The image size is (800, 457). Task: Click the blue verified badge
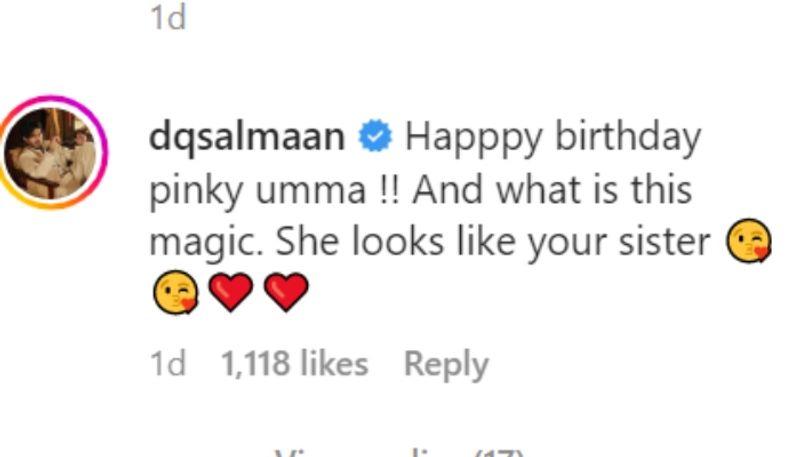[x=378, y=137]
